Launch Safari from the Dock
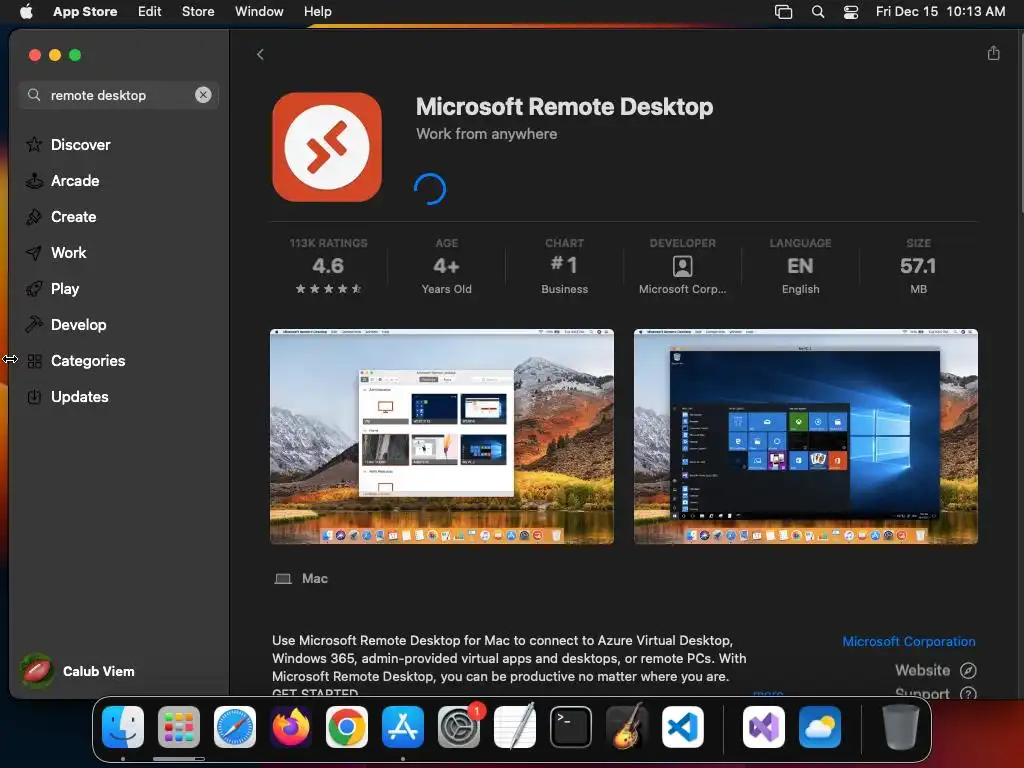The width and height of the screenshot is (1024, 768). 234,727
